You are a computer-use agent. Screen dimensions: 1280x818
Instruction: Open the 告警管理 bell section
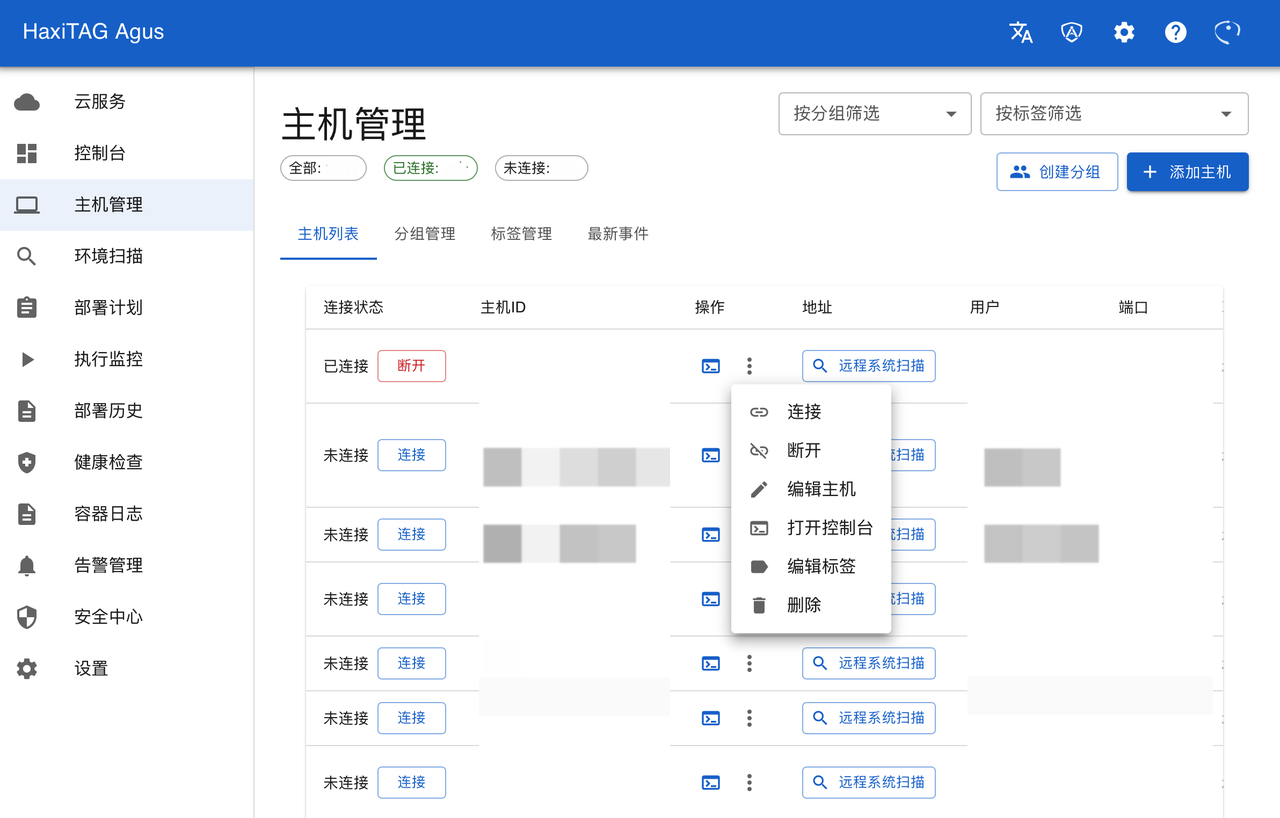click(107, 565)
